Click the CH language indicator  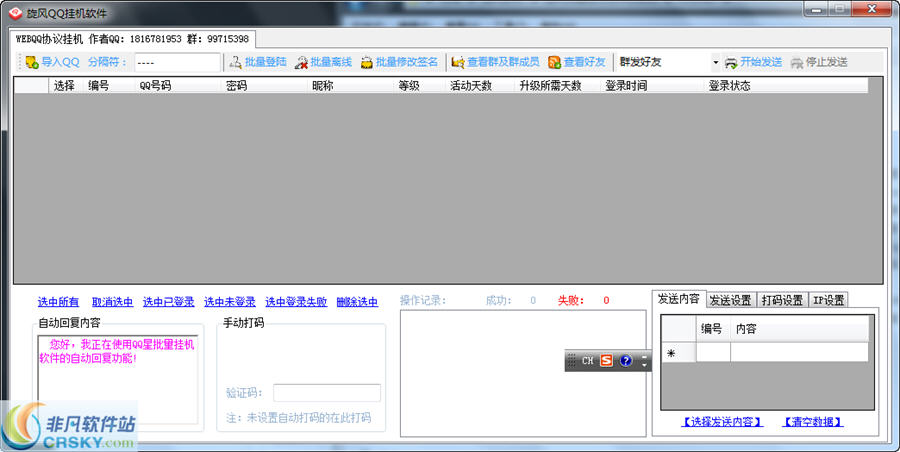tap(588, 361)
